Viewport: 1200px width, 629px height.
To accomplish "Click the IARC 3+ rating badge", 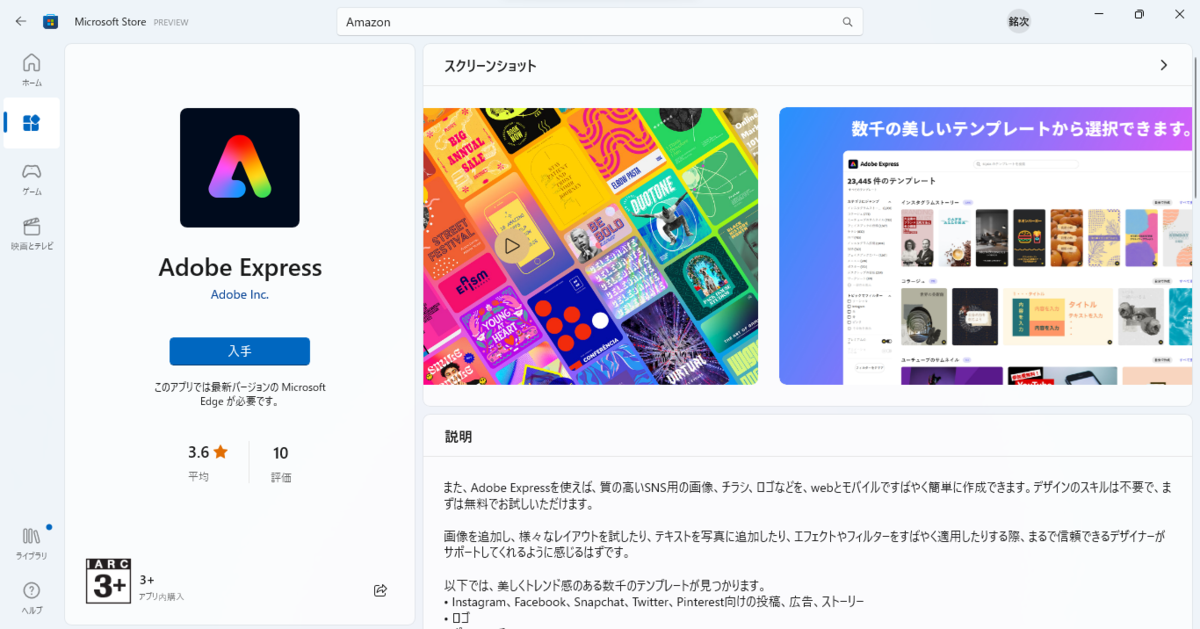I will [108, 580].
